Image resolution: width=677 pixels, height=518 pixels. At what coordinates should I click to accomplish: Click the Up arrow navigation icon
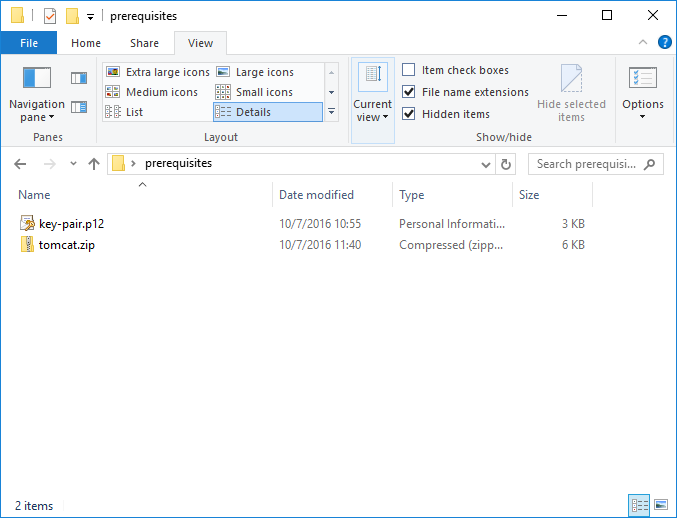point(94,164)
